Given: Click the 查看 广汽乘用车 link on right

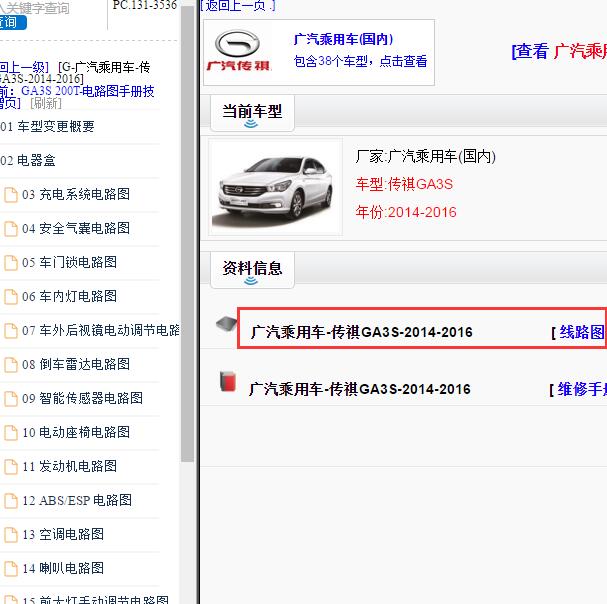Looking at the screenshot, I should coord(559,51).
